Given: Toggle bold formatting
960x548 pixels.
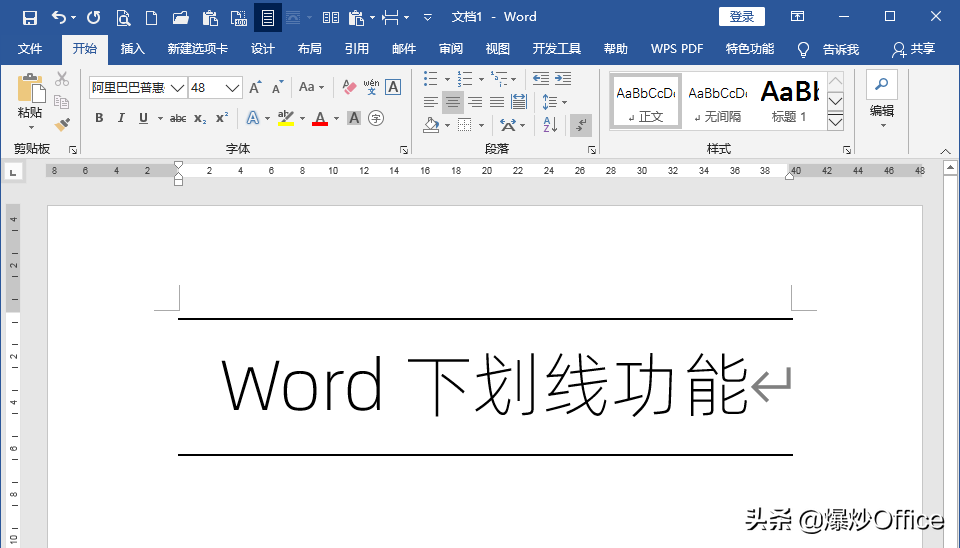Looking at the screenshot, I should click(99, 118).
